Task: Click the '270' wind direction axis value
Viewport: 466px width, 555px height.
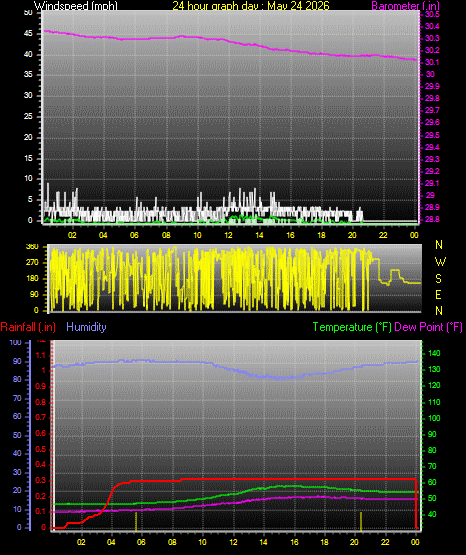Action: click(32, 263)
